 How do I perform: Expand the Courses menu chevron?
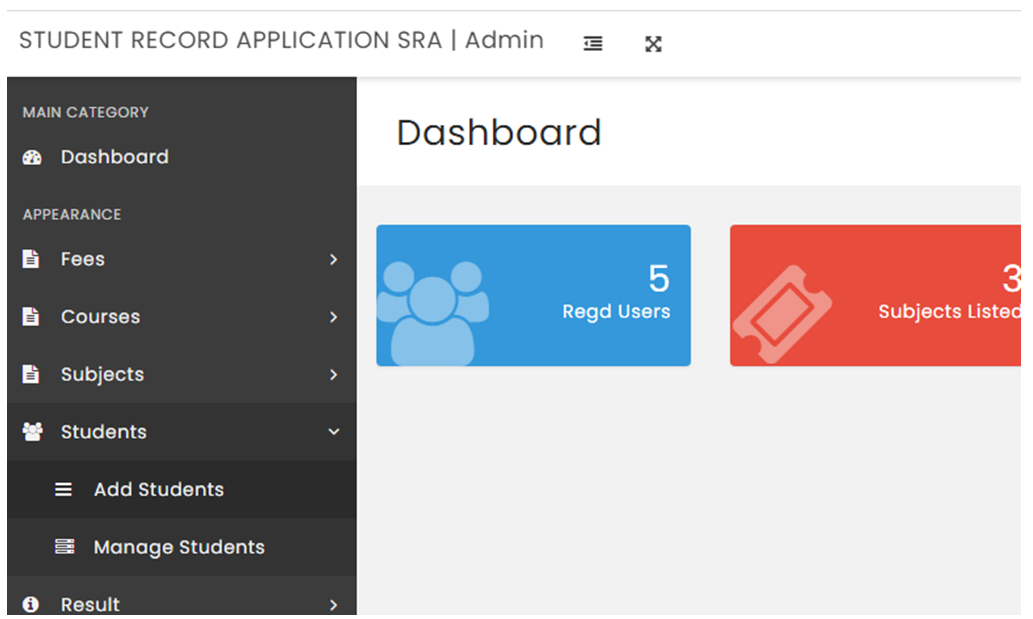click(x=333, y=317)
